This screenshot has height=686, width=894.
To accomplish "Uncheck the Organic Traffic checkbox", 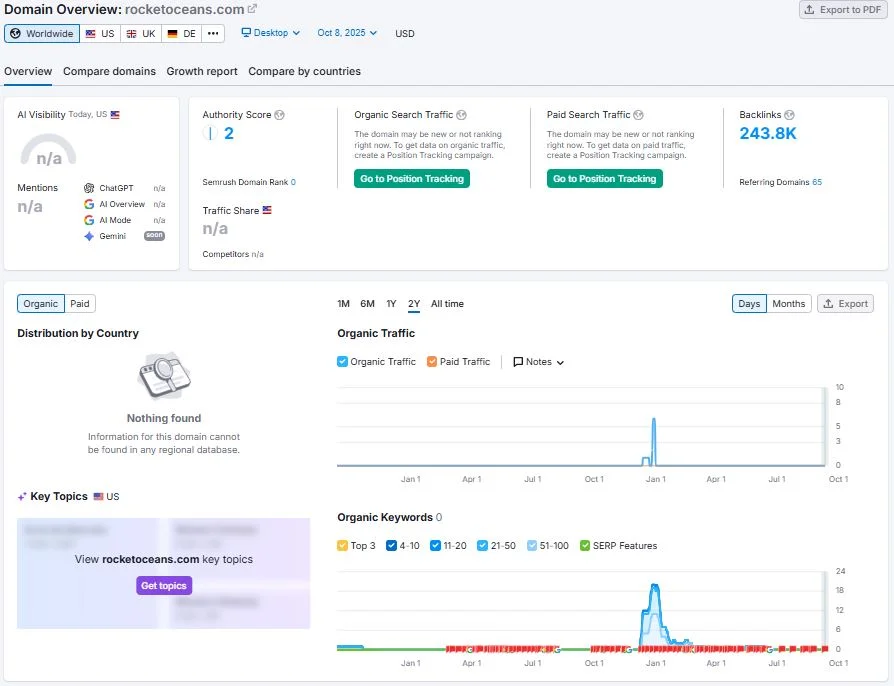I will [x=343, y=362].
